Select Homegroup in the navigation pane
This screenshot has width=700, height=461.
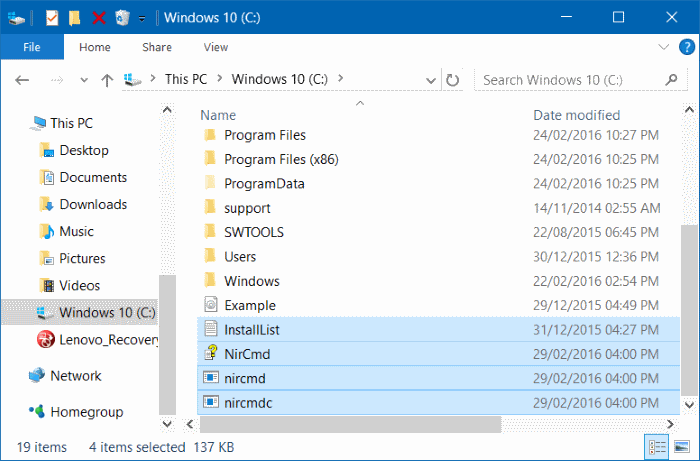[87, 412]
